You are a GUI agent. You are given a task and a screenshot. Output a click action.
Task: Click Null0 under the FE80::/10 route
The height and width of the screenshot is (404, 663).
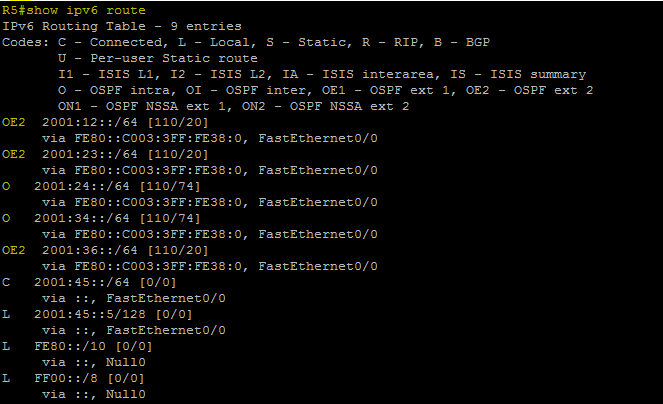(126, 362)
